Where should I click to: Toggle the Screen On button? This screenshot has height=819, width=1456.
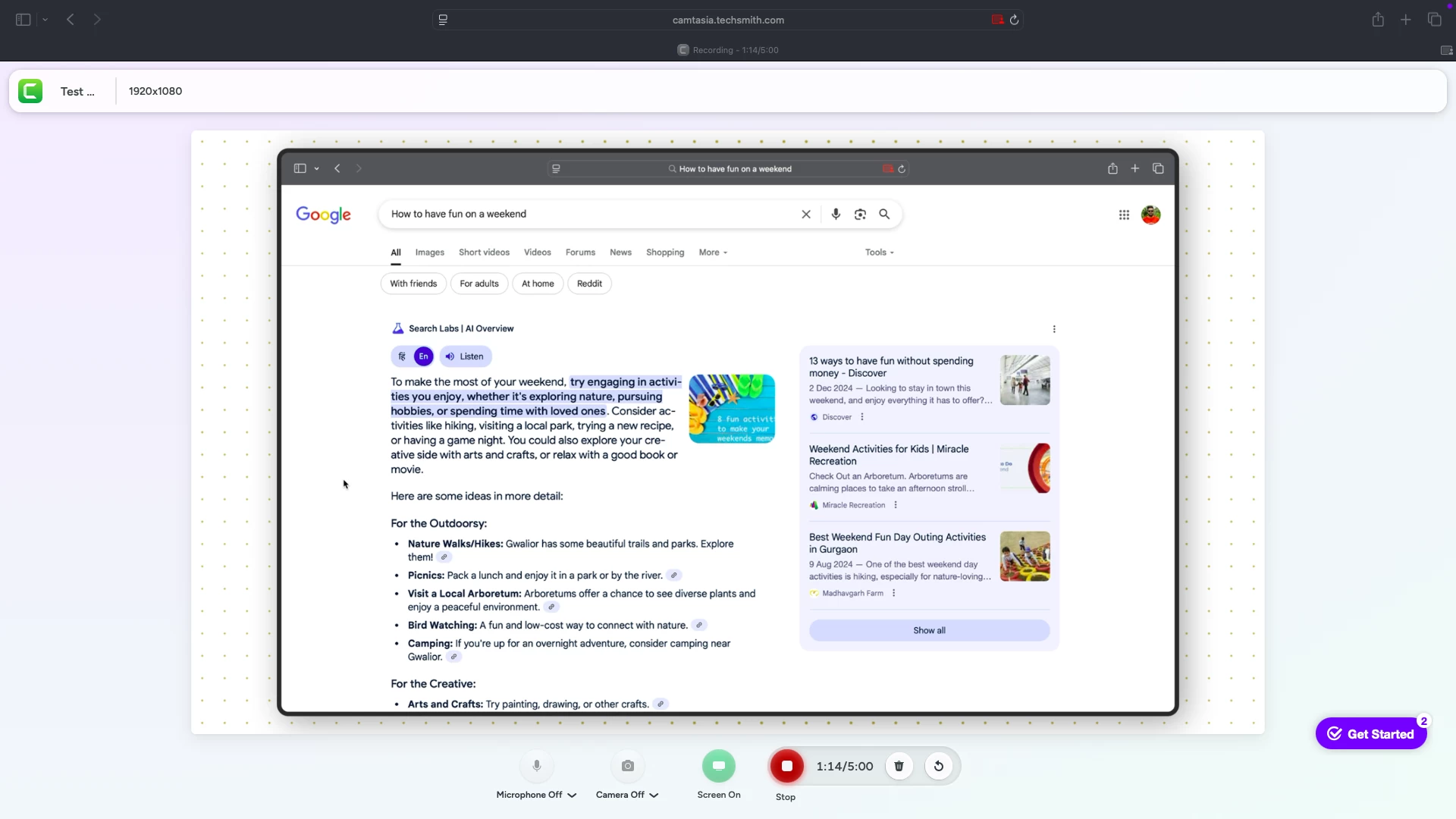[718, 766]
